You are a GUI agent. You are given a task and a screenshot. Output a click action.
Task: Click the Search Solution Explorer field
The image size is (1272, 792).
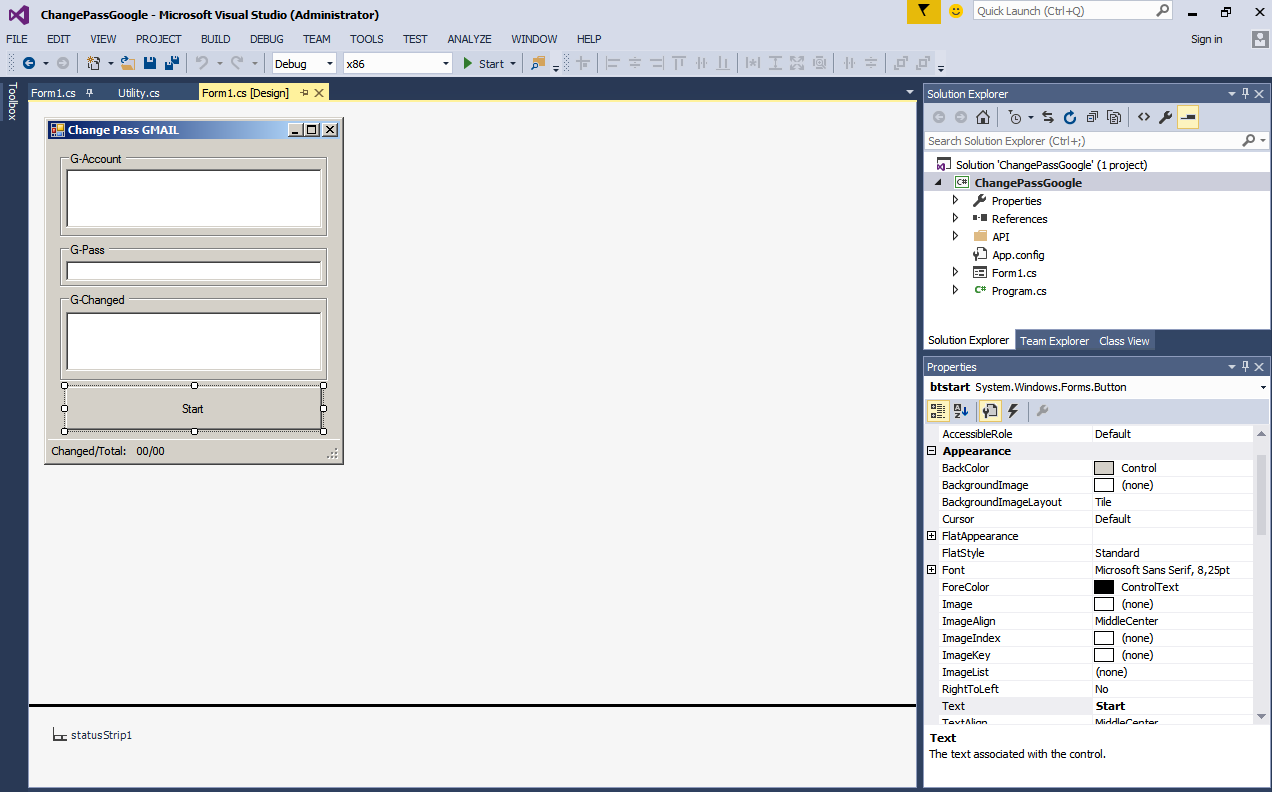click(1082, 141)
